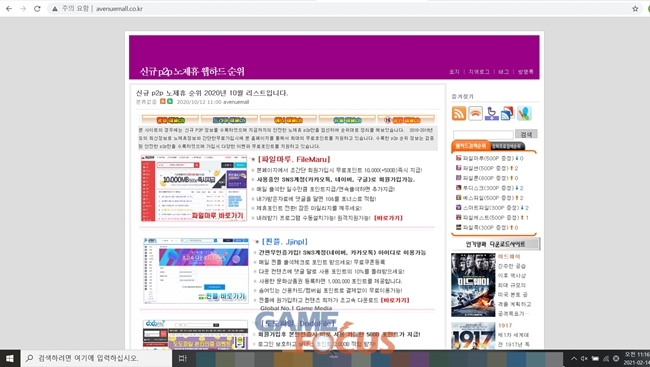Click the bookmark-add icon with blue hand

[x=492, y=113]
